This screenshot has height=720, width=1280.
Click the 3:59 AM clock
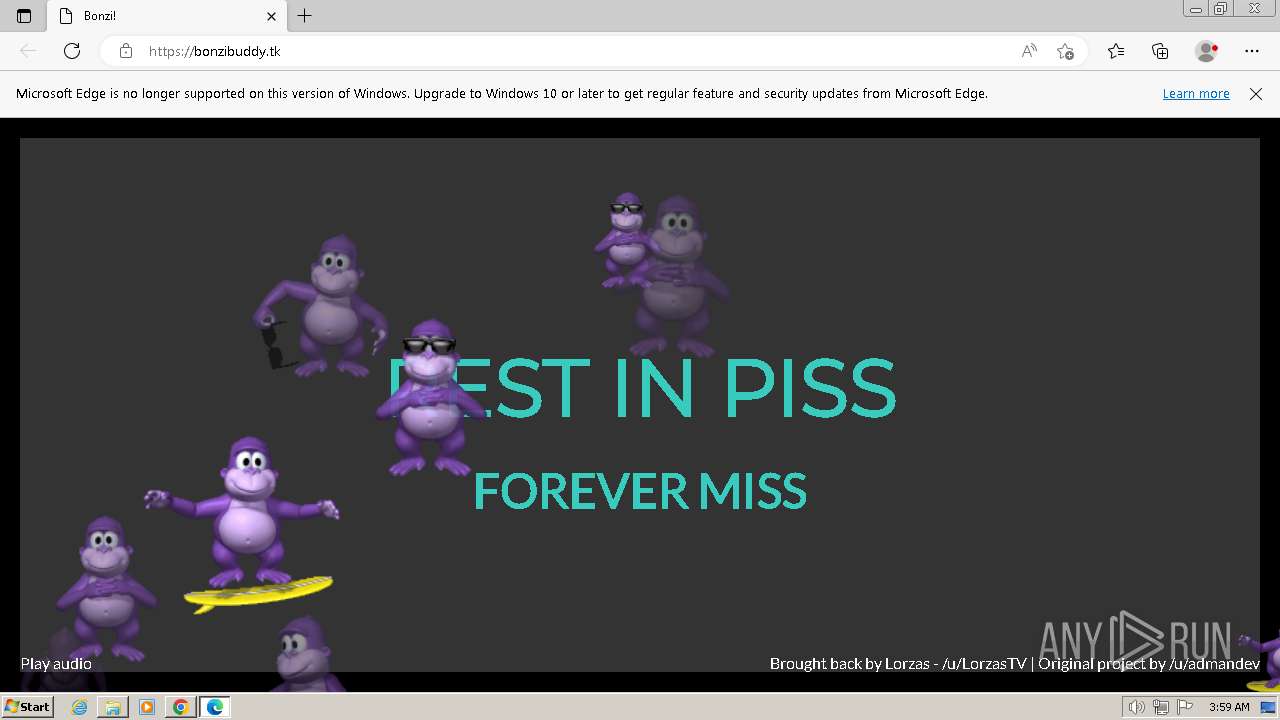[1229, 707]
